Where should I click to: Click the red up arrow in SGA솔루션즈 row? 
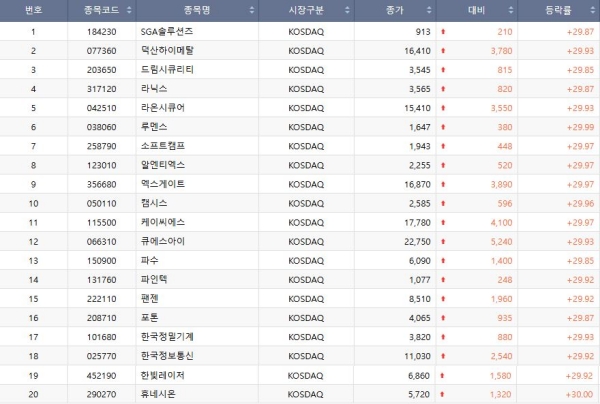pyautogui.click(x=443, y=32)
